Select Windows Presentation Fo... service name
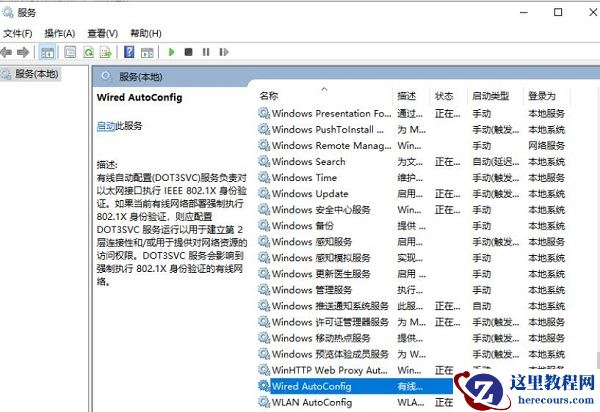This screenshot has height=412, width=600. pos(331,114)
